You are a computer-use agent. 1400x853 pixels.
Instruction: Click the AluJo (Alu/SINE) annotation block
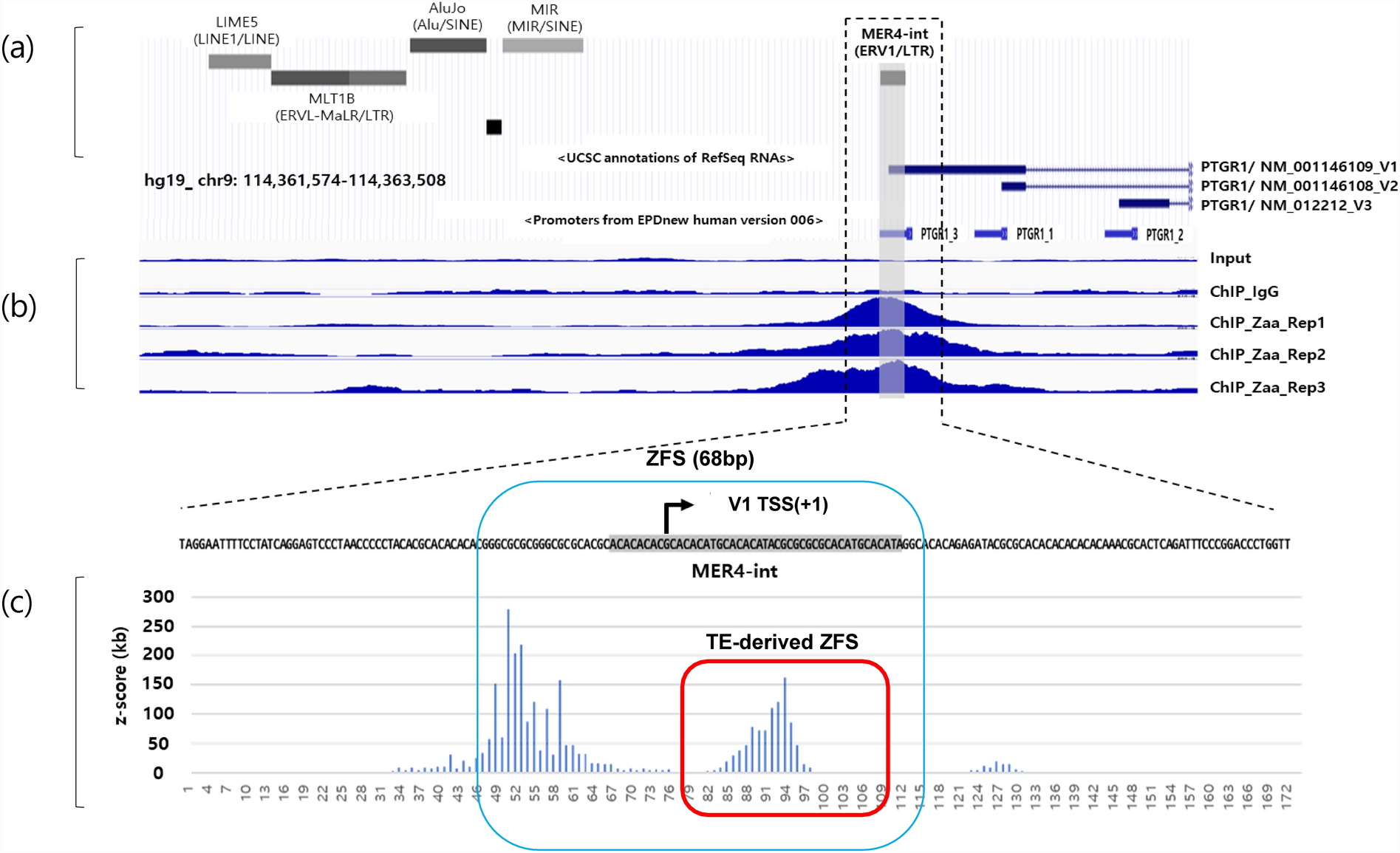(x=447, y=46)
